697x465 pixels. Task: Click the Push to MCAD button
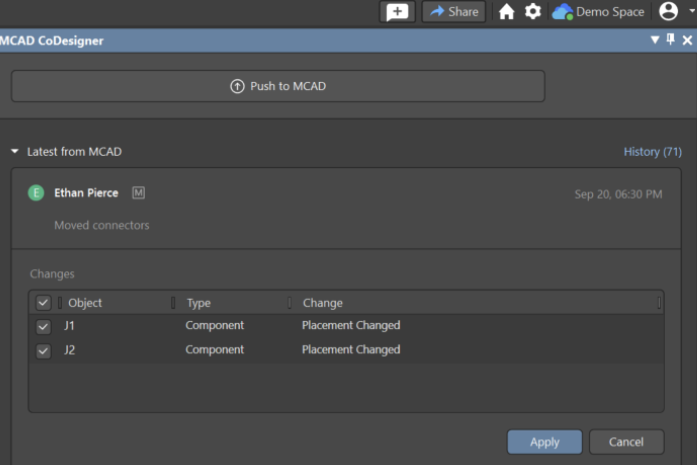coord(278,86)
